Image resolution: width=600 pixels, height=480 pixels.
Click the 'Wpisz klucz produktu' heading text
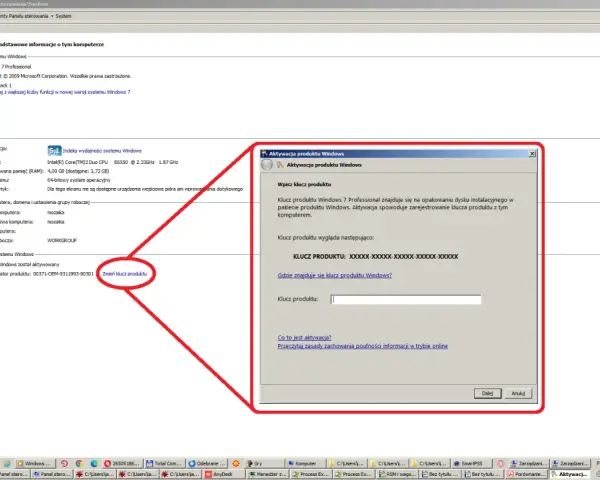click(x=304, y=184)
